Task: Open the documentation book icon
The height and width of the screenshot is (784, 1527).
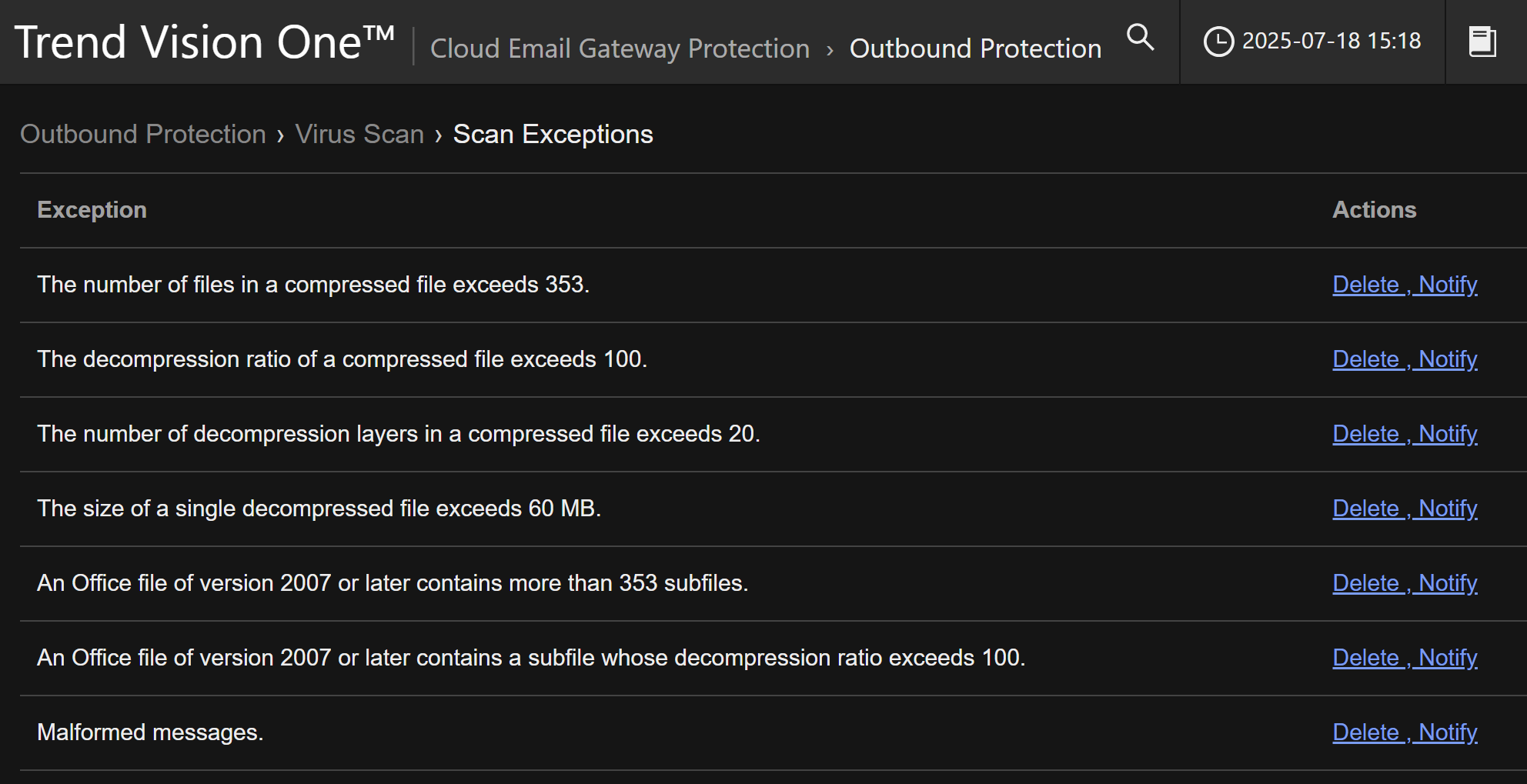Action: 1482,42
